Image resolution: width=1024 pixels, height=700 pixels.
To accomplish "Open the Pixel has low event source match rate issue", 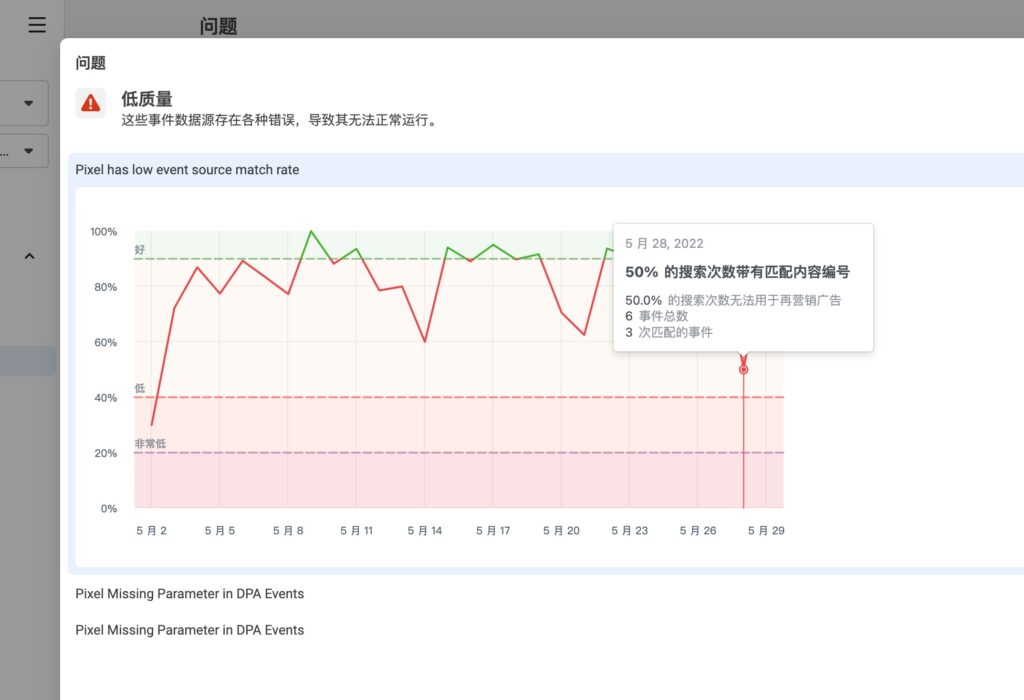I will point(186,170).
